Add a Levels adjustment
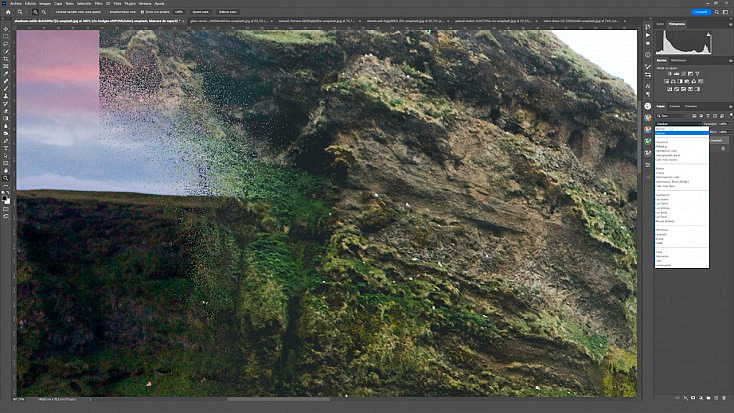 coord(676,74)
